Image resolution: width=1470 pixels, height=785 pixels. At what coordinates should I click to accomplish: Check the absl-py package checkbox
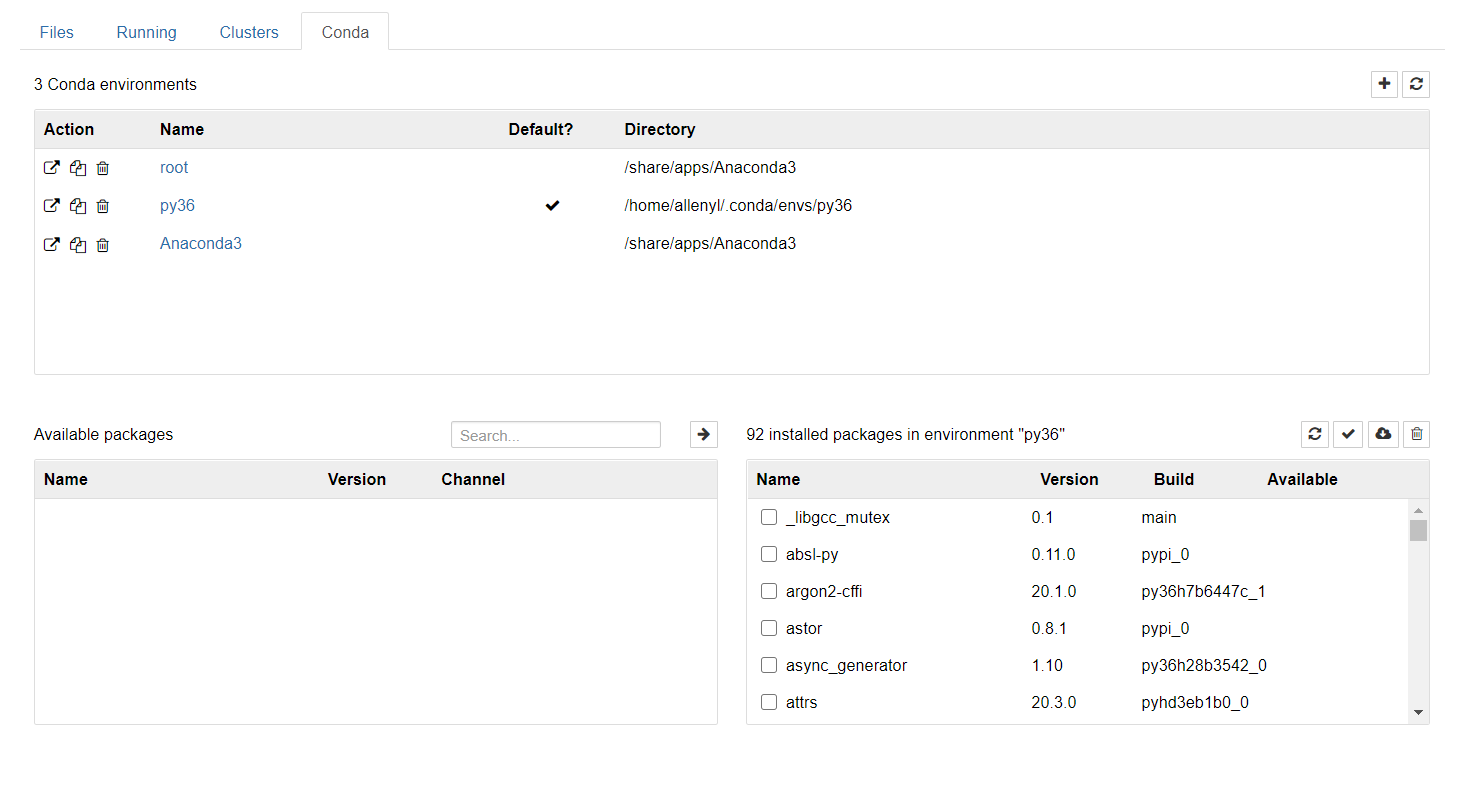(x=769, y=554)
